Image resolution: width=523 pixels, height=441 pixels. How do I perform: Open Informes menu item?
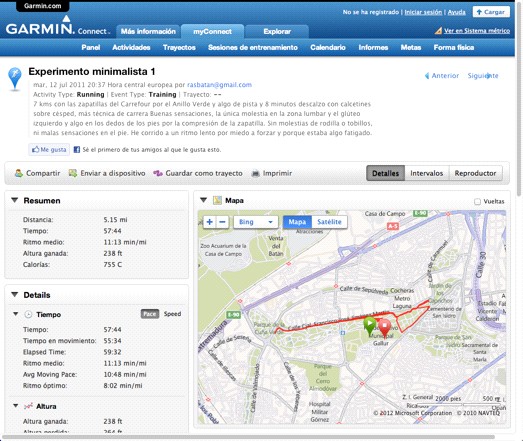pyautogui.click(x=373, y=47)
